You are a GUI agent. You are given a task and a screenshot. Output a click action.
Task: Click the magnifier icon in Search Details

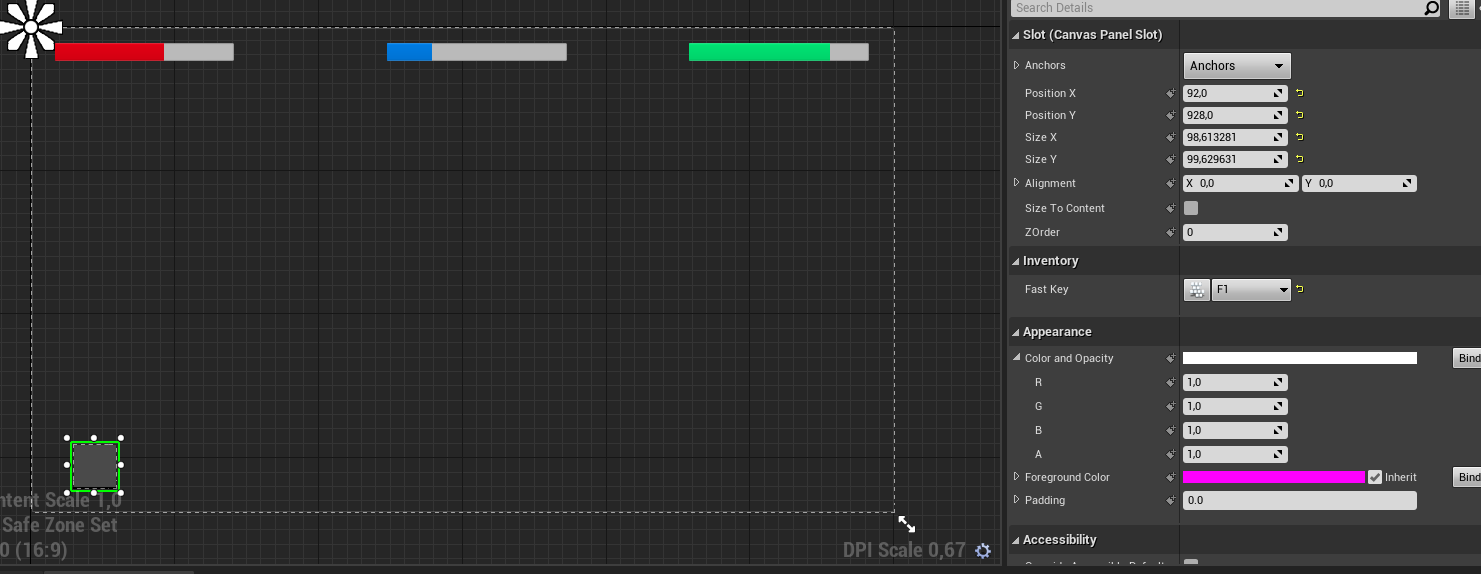[x=1431, y=8]
